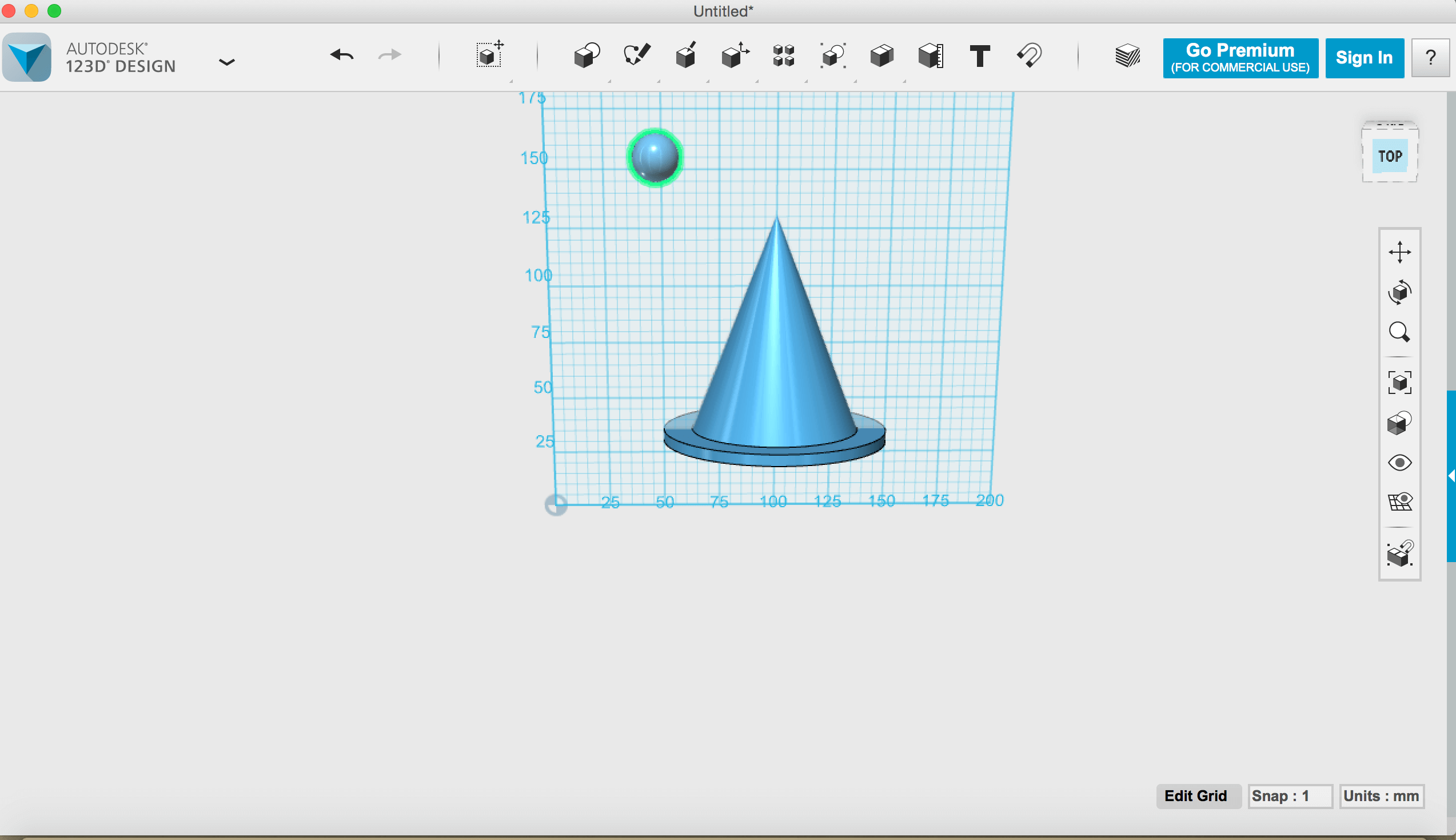
Task: Select the blue cone object
Action: 776,346
